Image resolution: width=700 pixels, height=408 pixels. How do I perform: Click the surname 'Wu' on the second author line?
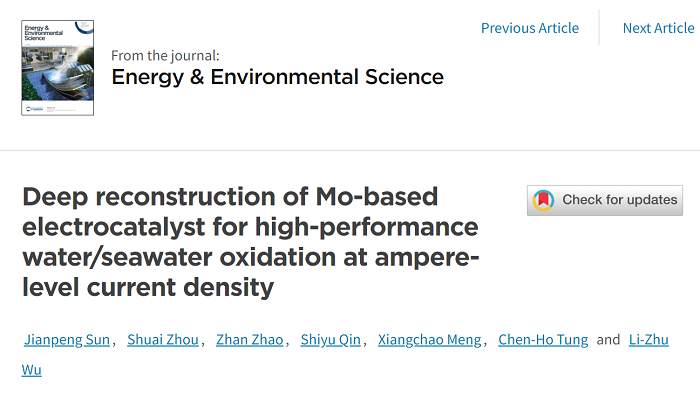coord(32,369)
